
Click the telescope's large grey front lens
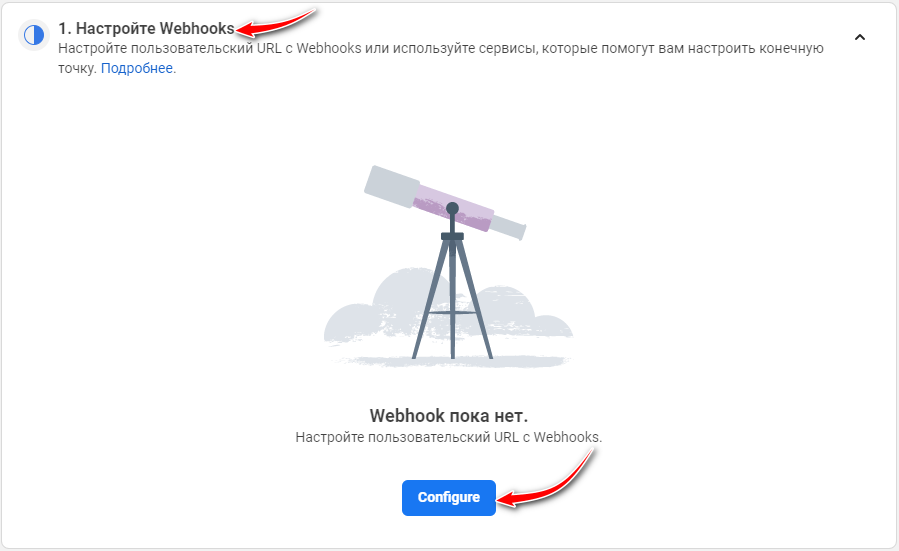pos(392,186)
